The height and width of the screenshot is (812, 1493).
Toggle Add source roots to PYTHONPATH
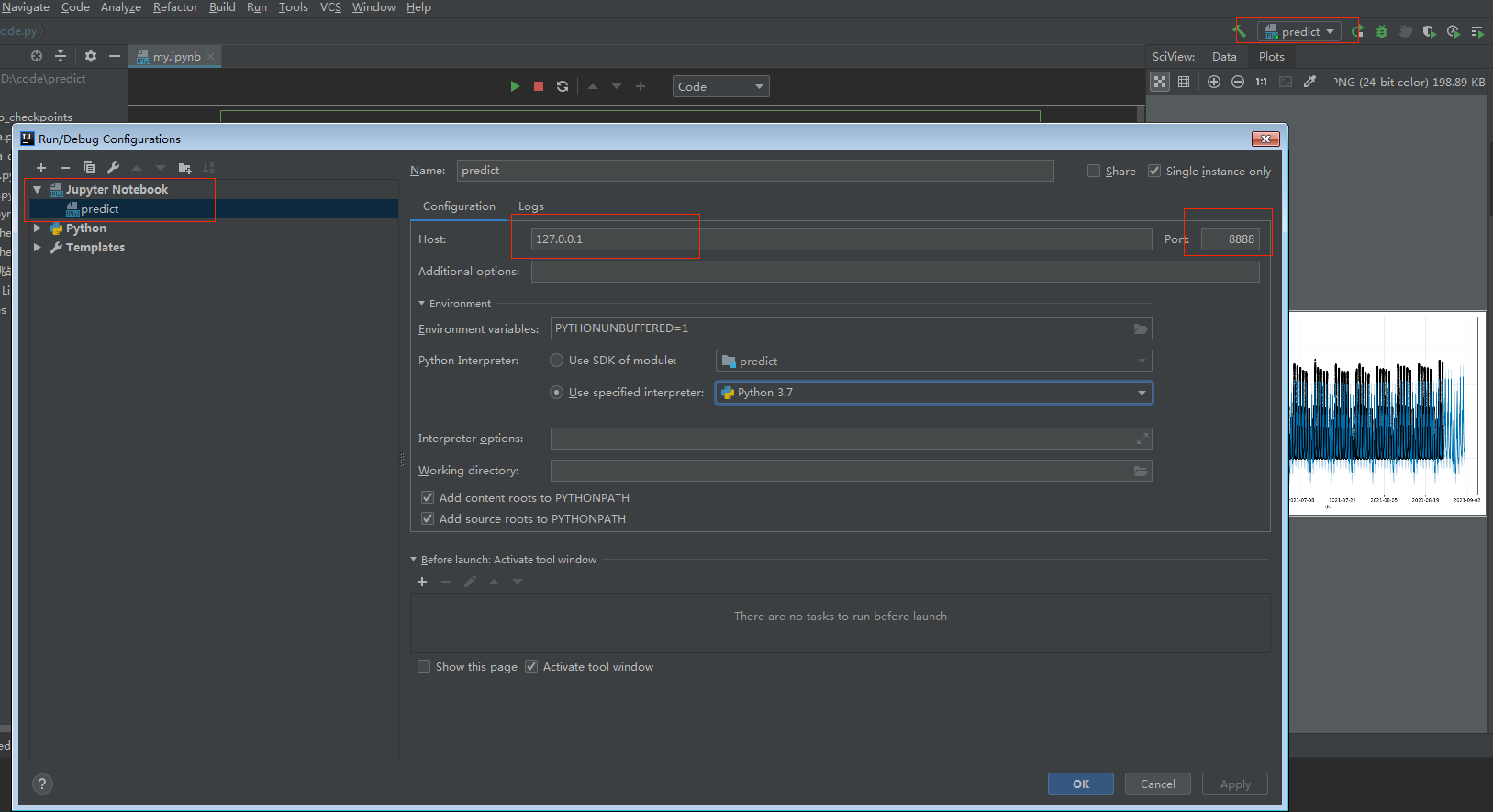428,518
